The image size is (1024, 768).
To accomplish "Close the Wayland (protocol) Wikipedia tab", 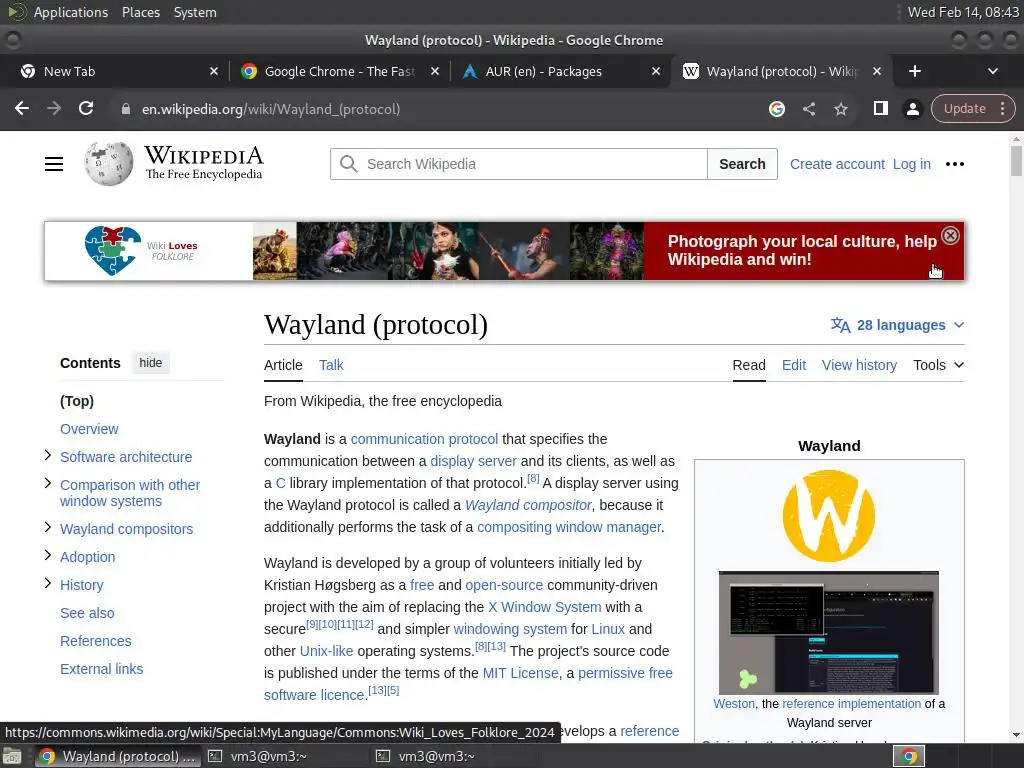I will 877,71.
